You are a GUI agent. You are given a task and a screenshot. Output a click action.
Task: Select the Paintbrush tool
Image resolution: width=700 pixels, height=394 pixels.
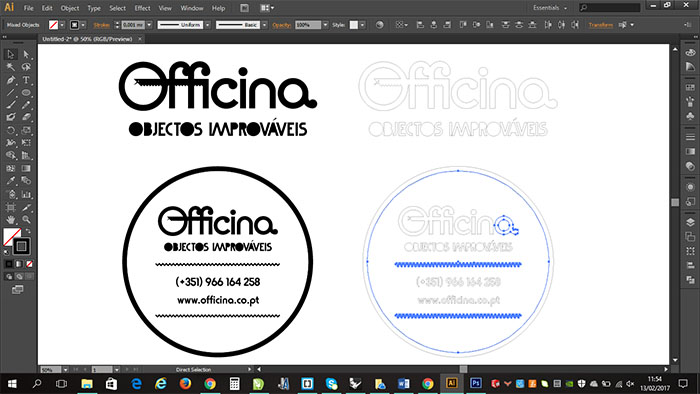(x=11, y=105)
